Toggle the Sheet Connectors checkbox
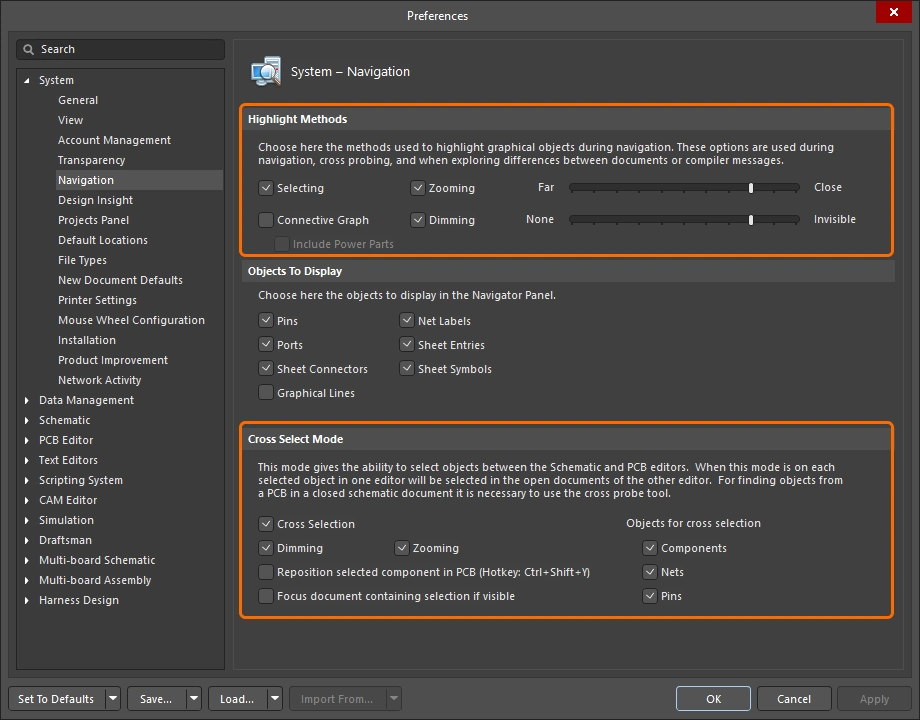 [x=266, y=369]
